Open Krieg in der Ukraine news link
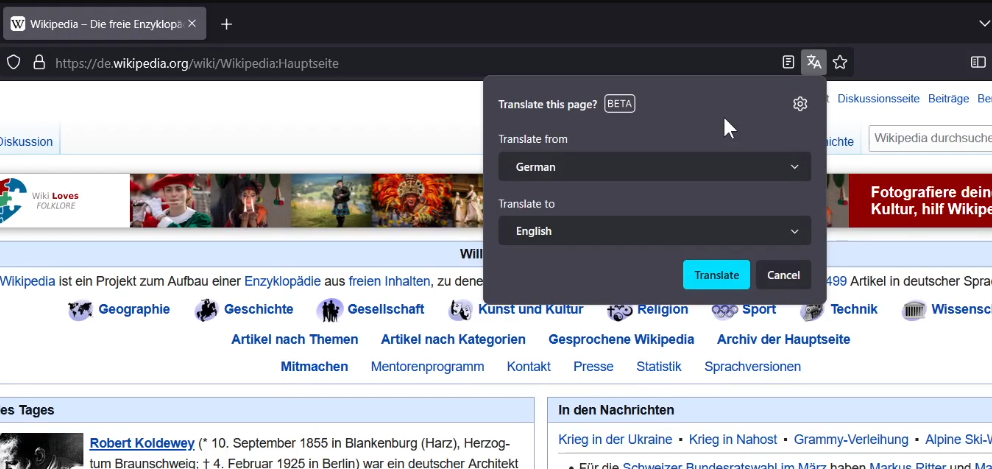This screenshot has width=992, height=469. pos(615,439)
